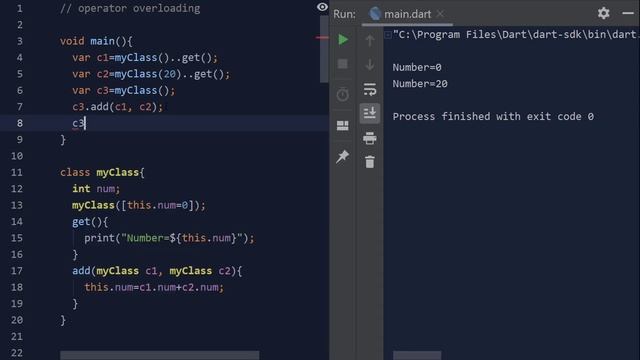Toggle scroll to end of output
This screenshot has width=640, height=360.
[370, 113]
